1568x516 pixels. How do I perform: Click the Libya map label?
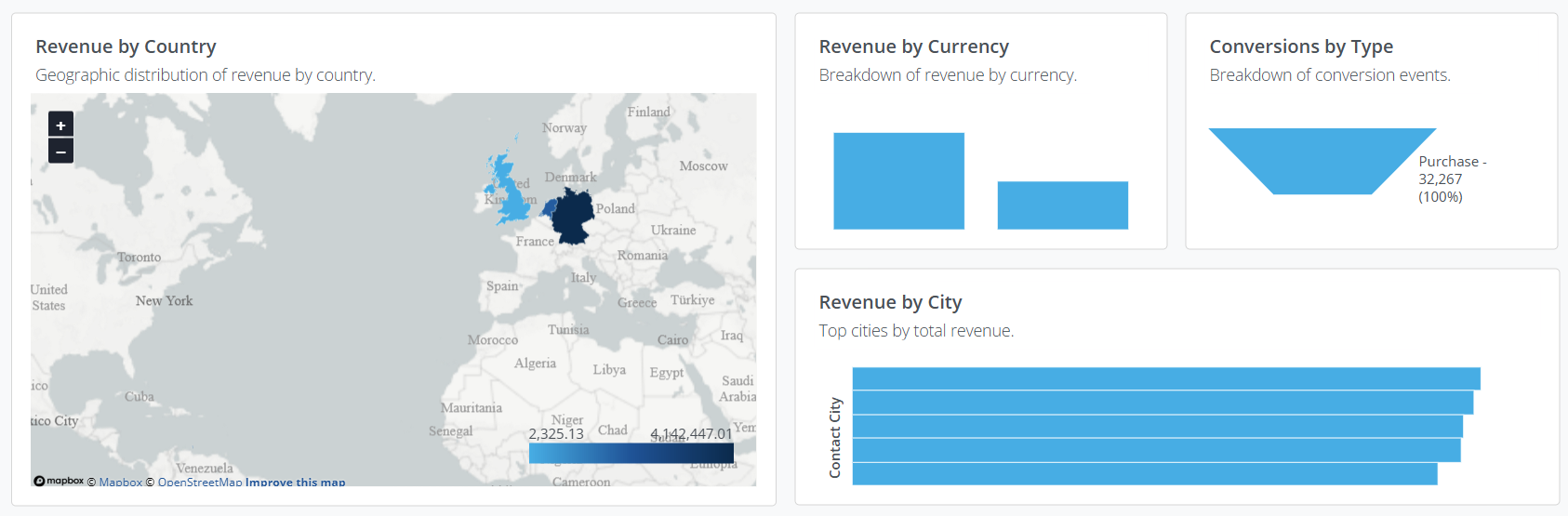(x=609, y=370)
